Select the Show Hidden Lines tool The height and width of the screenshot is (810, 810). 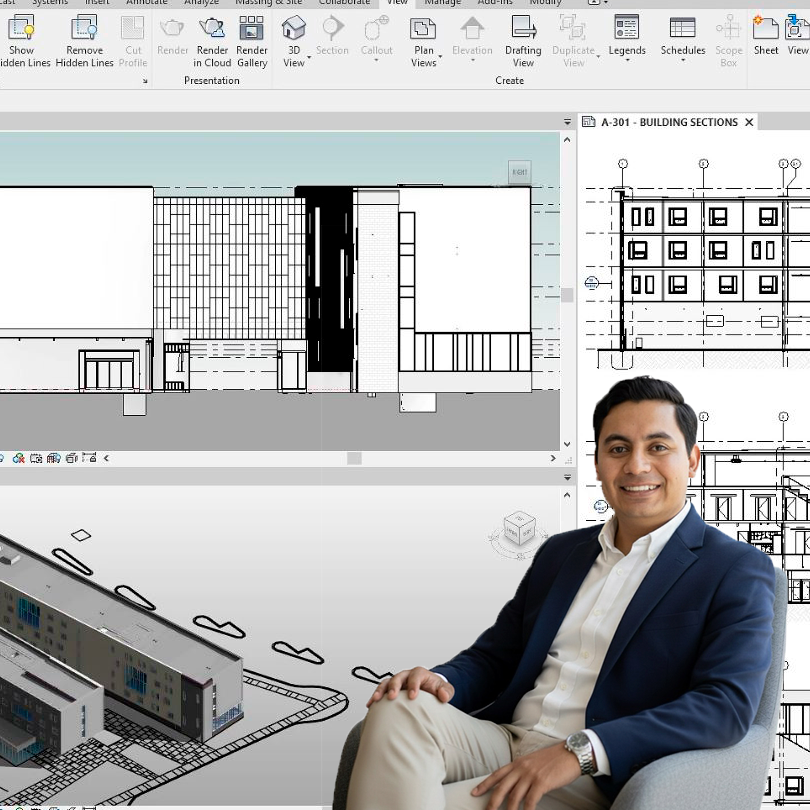tap(22, 40)
